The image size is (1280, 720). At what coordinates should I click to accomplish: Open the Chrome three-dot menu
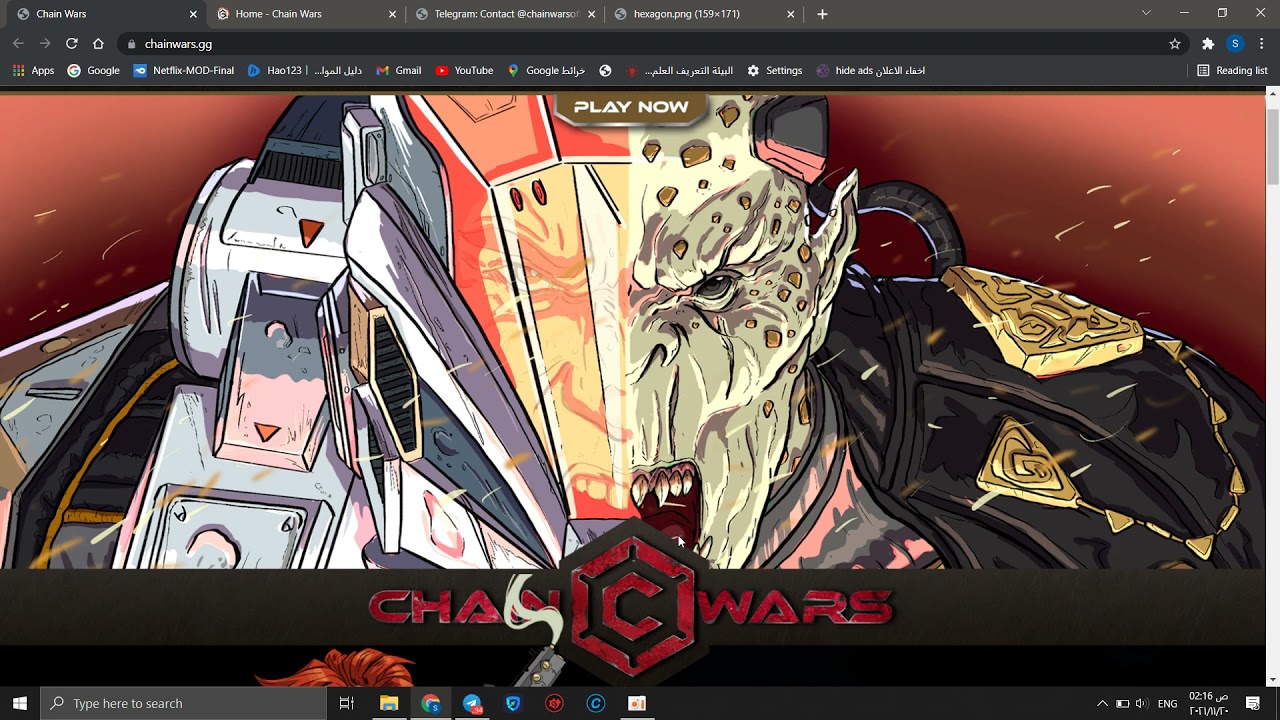1262,44
